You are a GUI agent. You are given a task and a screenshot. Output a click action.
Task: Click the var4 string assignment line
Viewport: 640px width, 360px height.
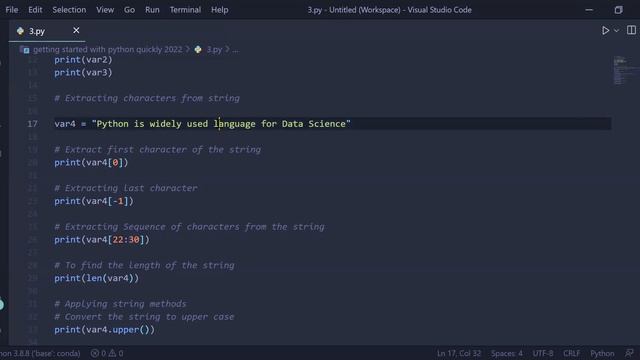pos(202,124)
